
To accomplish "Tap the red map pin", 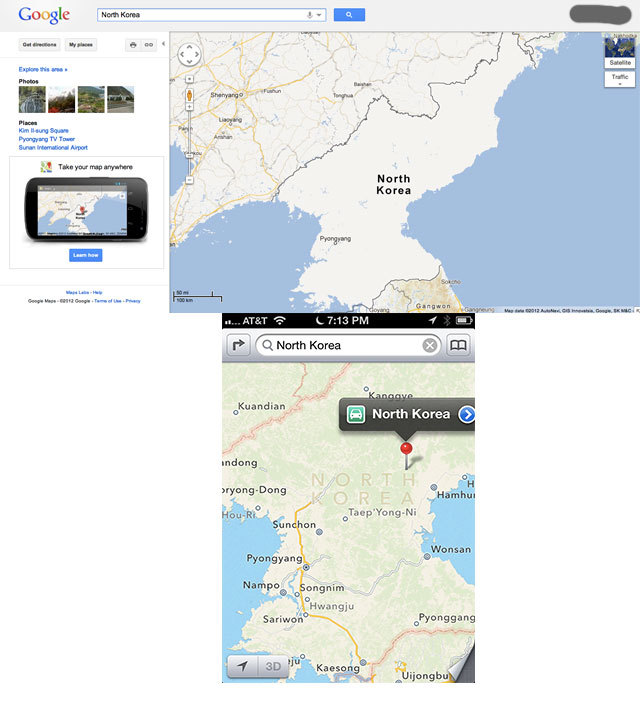I will tap(406, 448).
